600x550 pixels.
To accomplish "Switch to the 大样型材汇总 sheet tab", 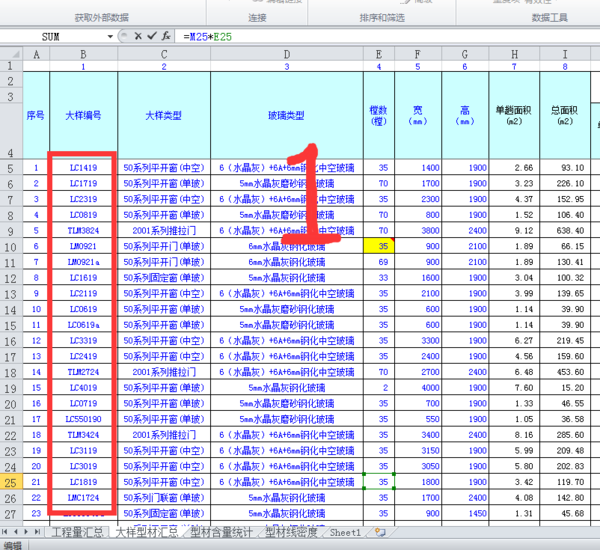I will click(147, 532).
